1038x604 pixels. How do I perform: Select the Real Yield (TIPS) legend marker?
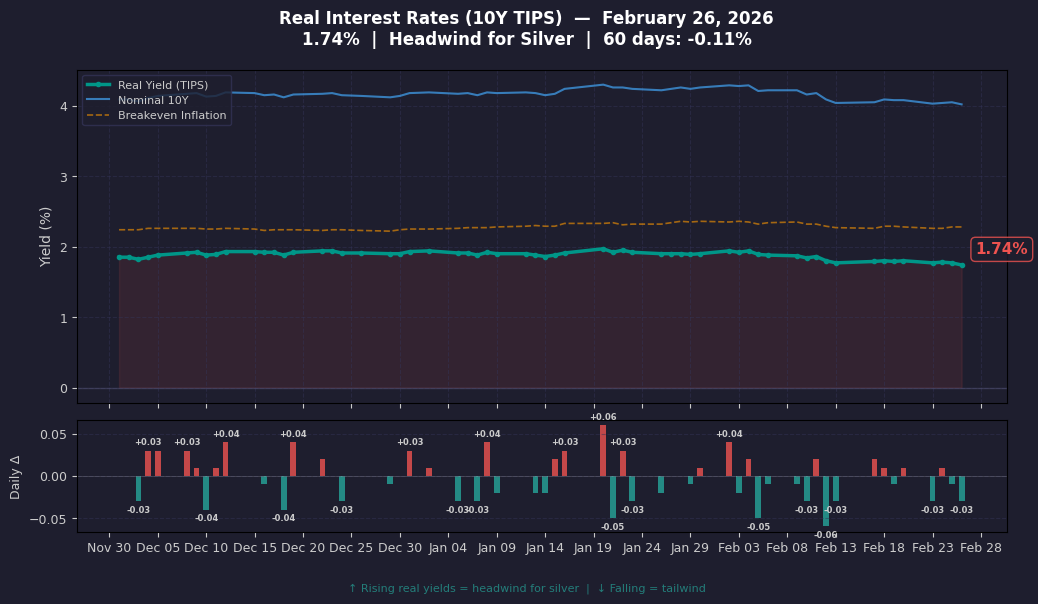click(99, 85)
